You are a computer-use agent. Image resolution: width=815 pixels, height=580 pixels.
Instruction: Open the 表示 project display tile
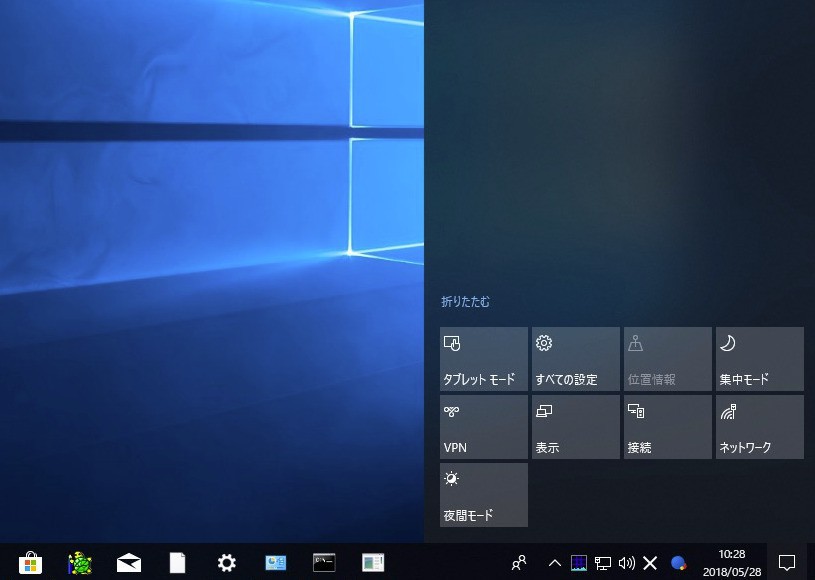click(576, 427)
